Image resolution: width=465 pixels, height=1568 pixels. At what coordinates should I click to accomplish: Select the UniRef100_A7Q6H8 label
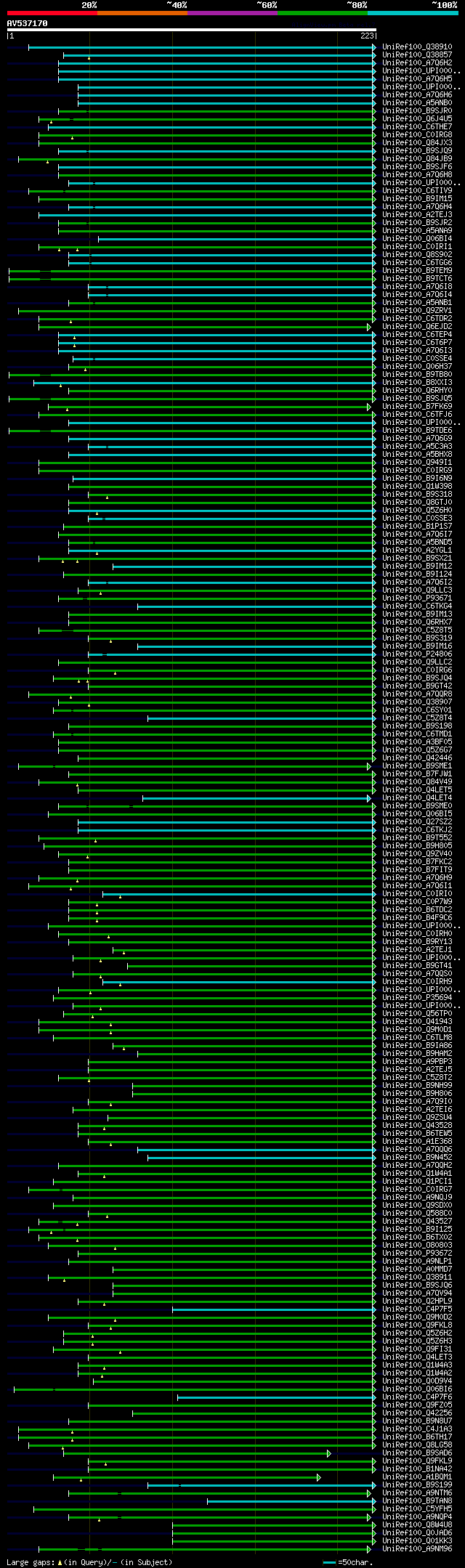(417, 175)
